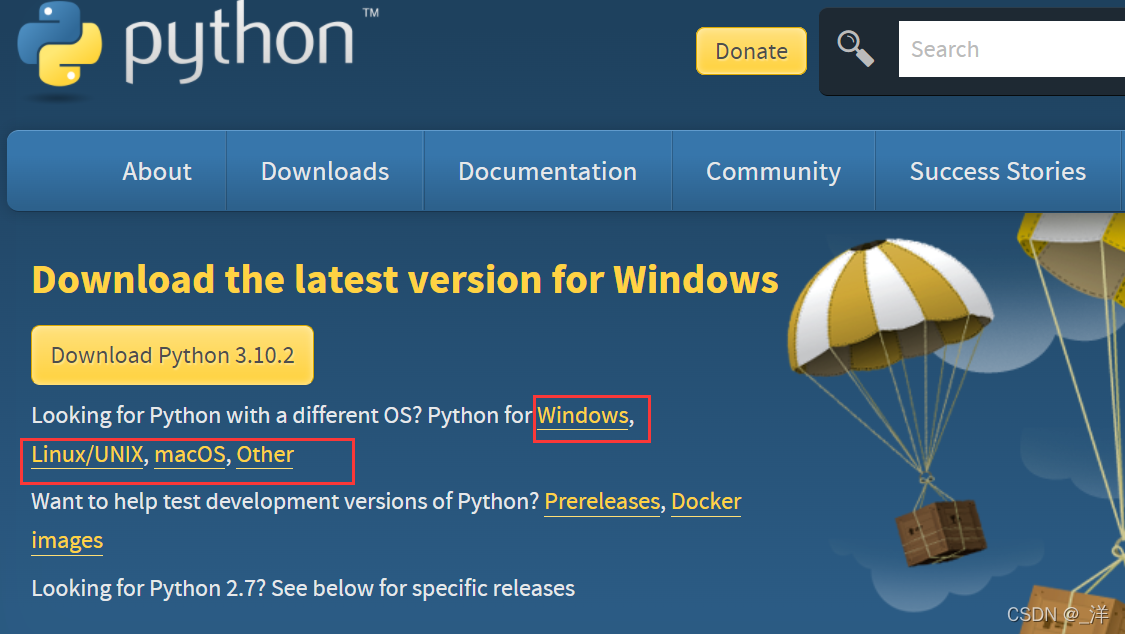1125x634 pixels.
Task: Open the Prereleases link
Action: point(602,501)
